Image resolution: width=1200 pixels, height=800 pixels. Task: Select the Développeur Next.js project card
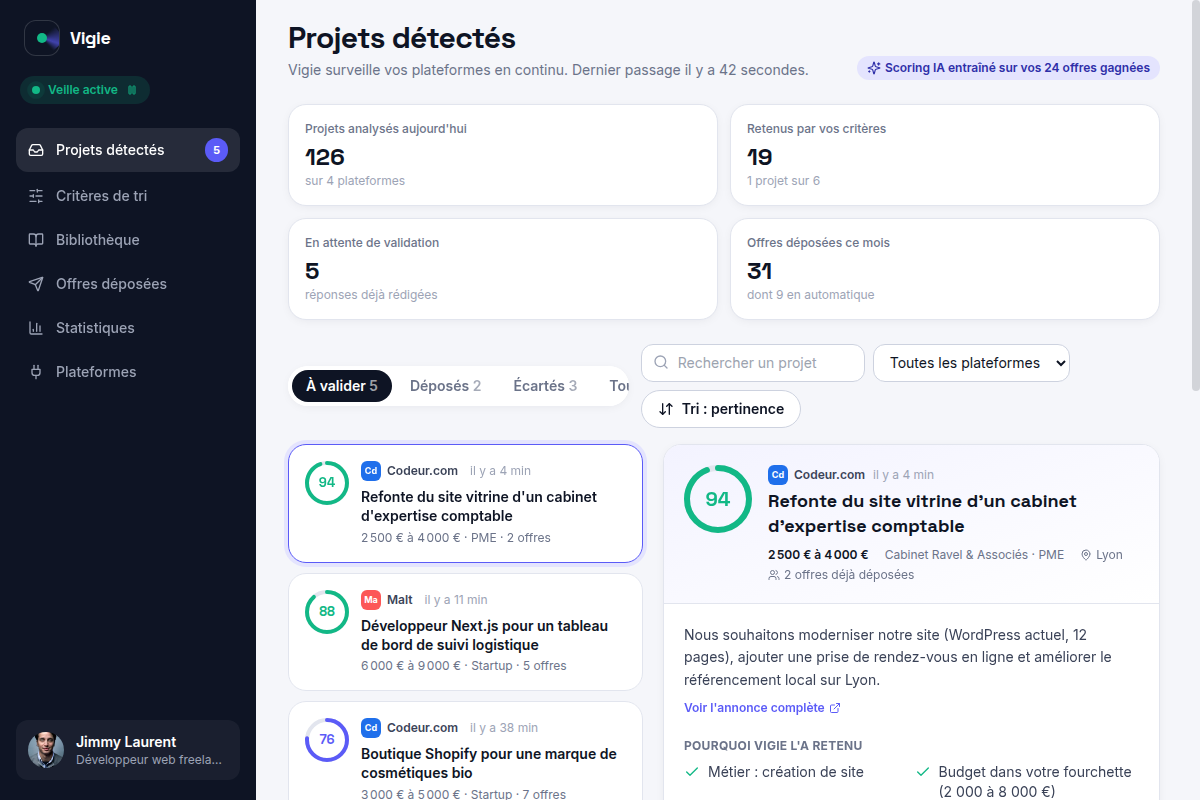(x=465, y=632)
